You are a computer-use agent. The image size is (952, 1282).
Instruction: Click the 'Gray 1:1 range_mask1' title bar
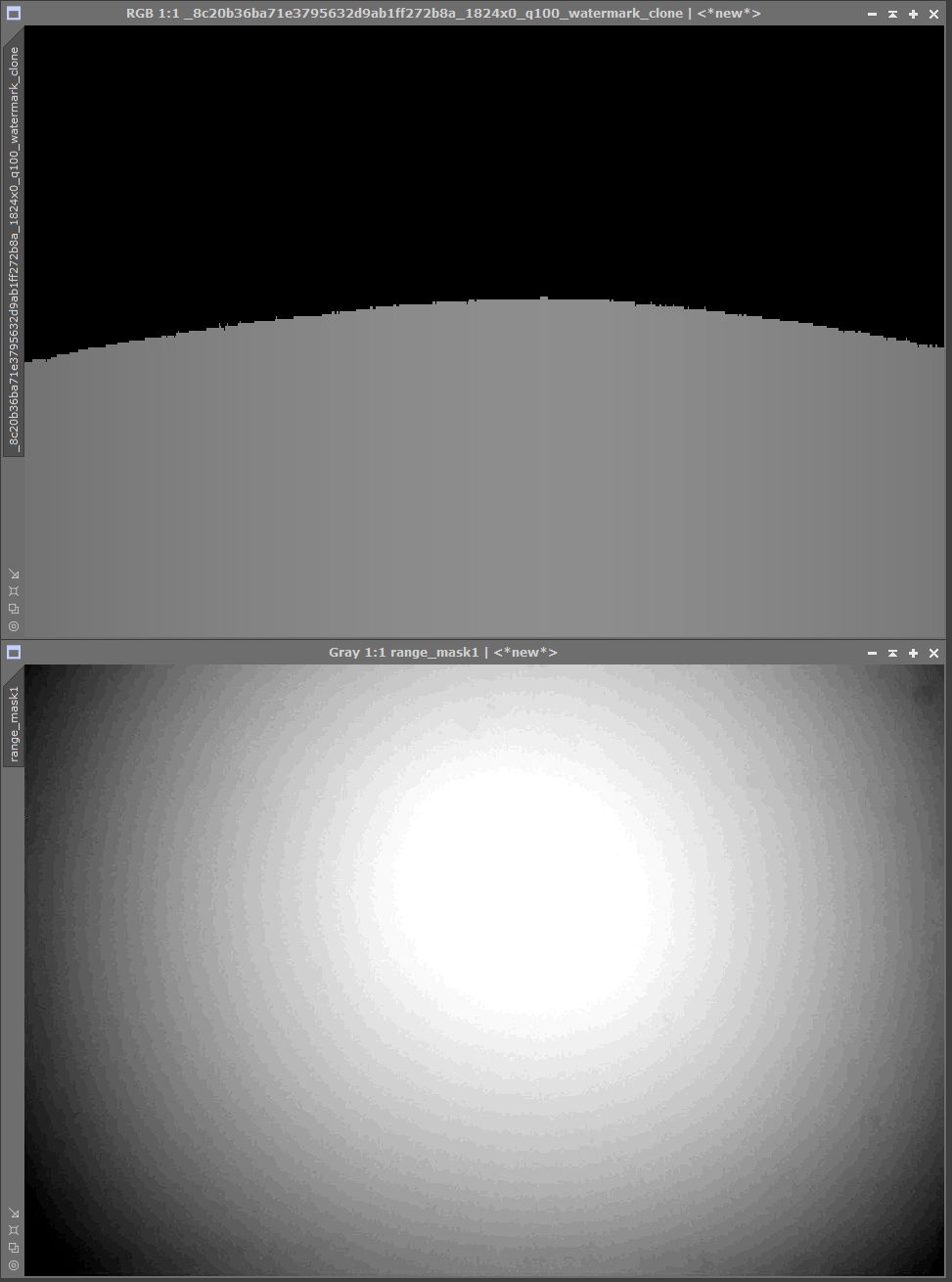click(x=443, y=653)
